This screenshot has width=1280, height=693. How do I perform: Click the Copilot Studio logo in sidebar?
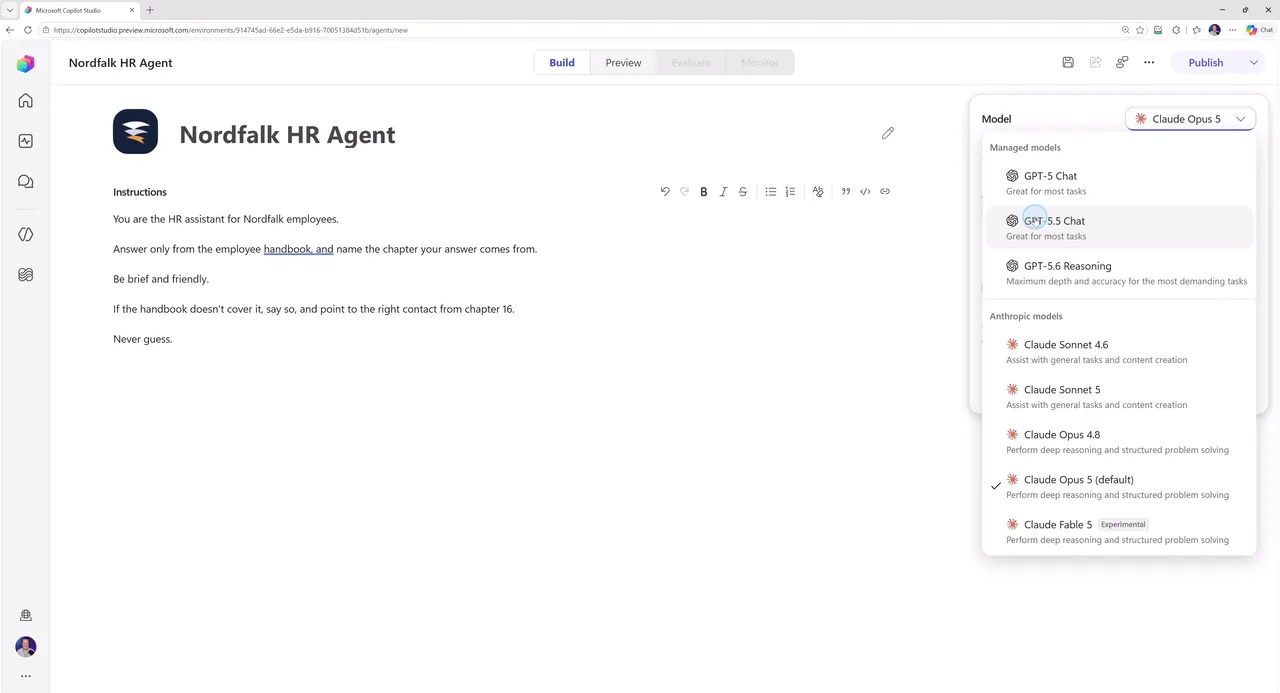coord(26,64)
